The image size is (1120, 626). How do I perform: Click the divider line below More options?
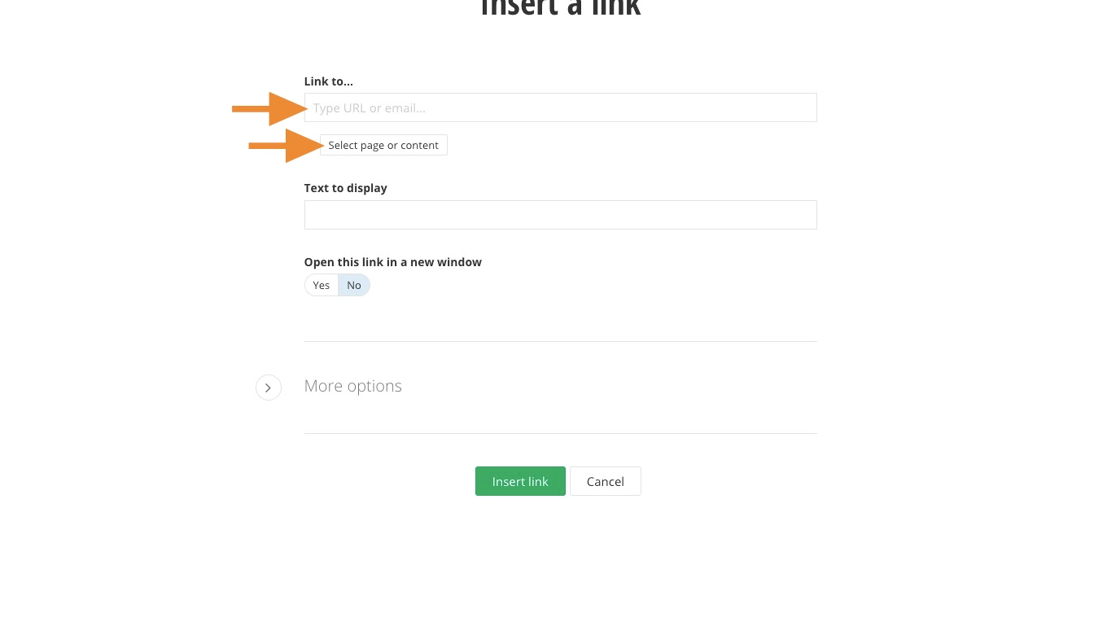pos(560,433)
